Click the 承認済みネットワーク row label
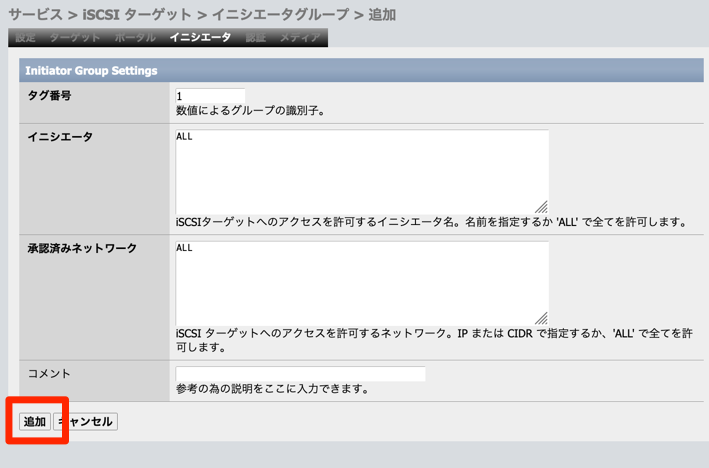This screenshot has height=468, width=709. (82, 248)
